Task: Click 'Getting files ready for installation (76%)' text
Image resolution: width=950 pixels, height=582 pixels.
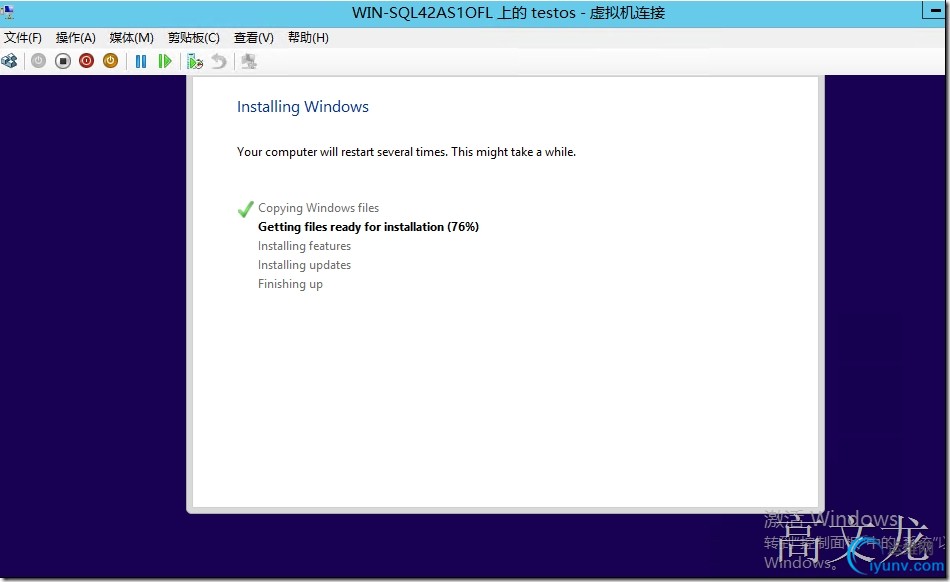Action: (x=368, y=227)
